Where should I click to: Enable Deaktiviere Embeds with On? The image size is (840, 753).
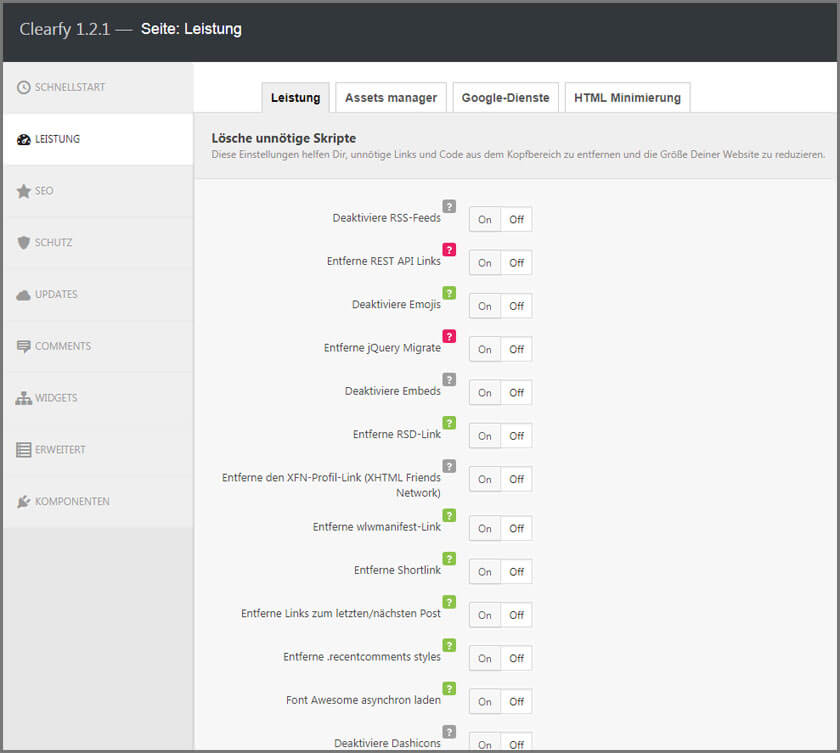pos(485,393)
